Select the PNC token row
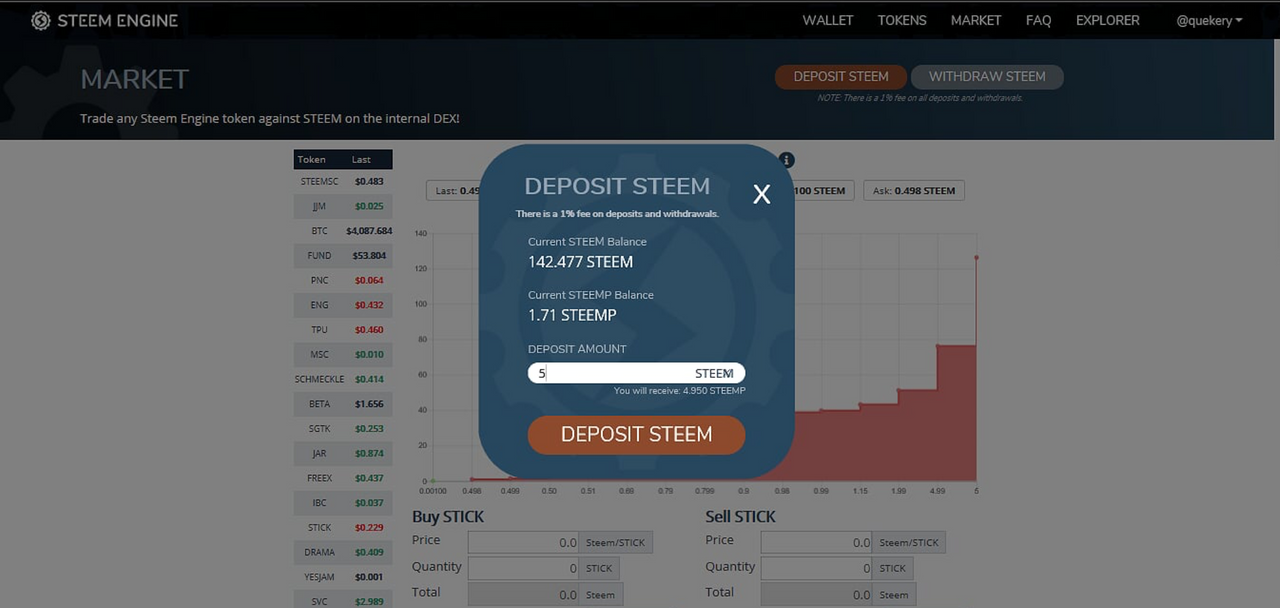The height and width of the screenshot is (608, 1280). tap(343, 281)
